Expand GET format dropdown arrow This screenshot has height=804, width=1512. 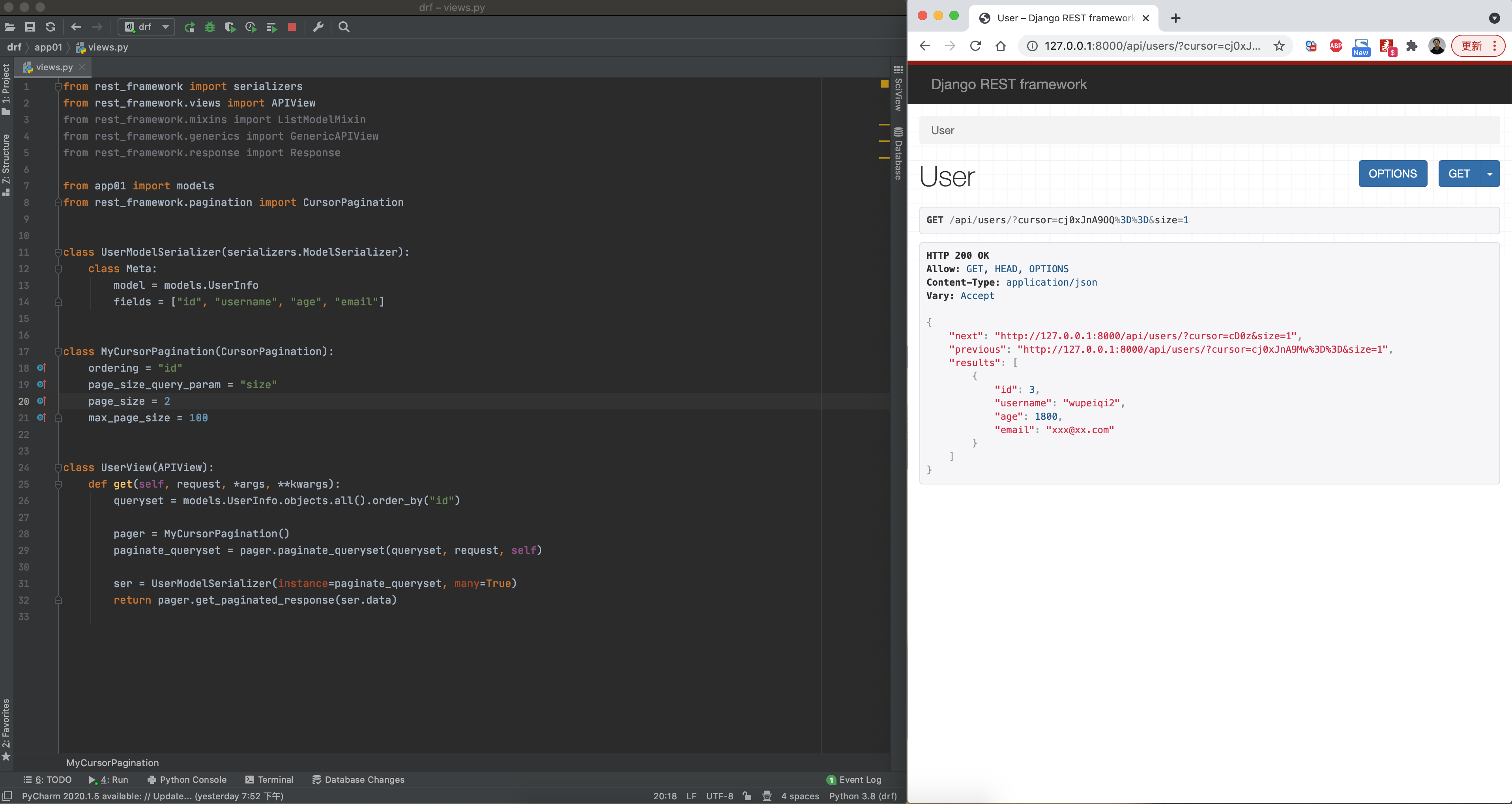pos(1489,174)
